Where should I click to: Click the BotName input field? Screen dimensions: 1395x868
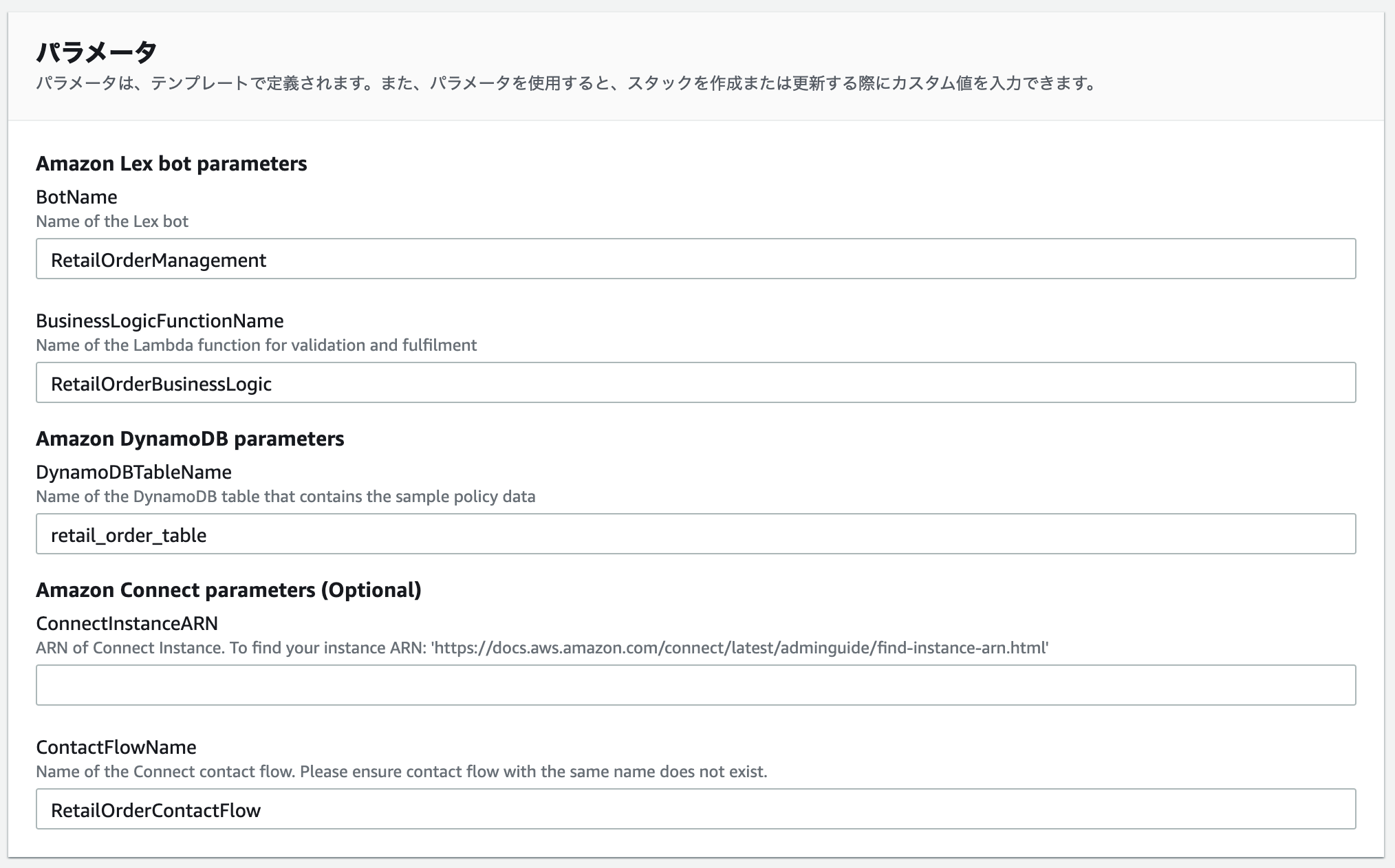pyautogui.click(x=695, y=259)
